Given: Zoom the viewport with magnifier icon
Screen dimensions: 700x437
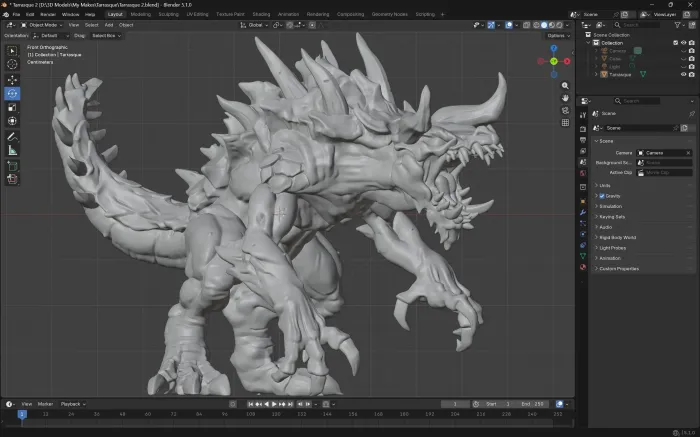Looking at the screenshot, I should [565, 86].
